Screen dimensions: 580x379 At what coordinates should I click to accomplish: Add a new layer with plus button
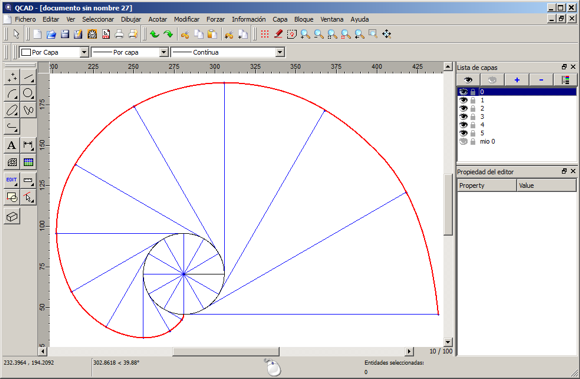(x=517, y=80)
